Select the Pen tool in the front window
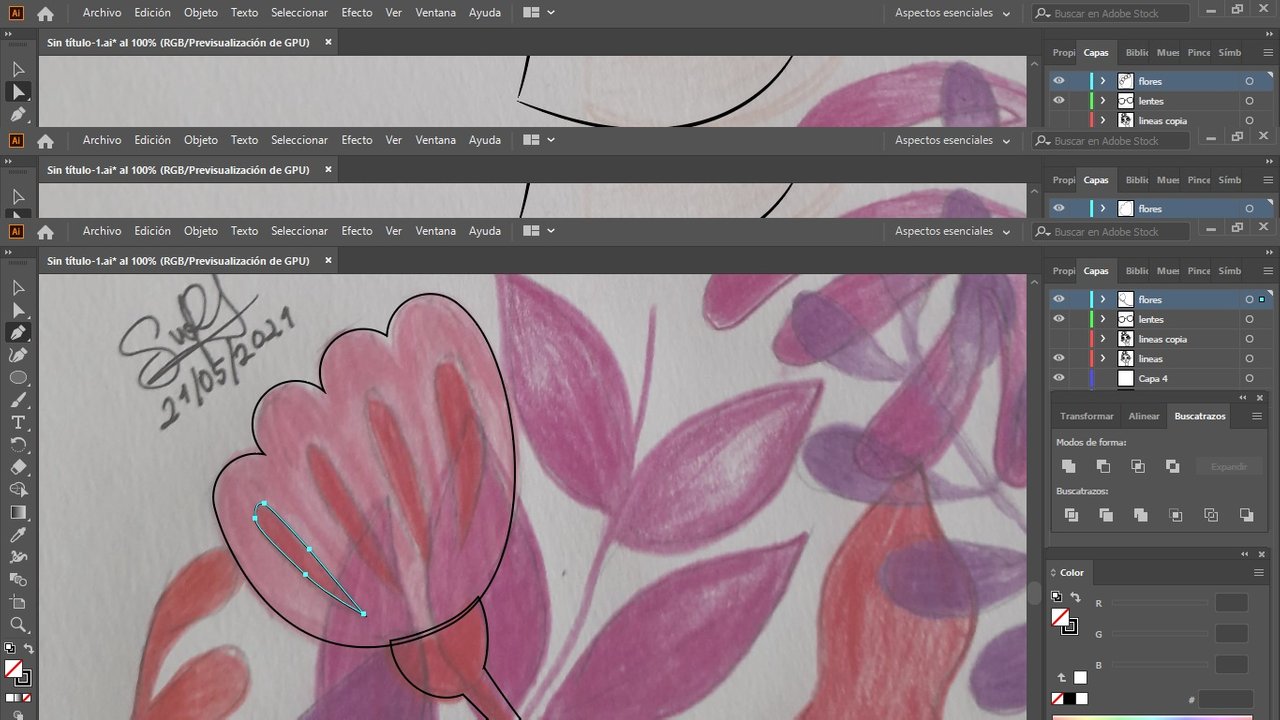Viewport: 1280px width, 720px height. [18, 332]
